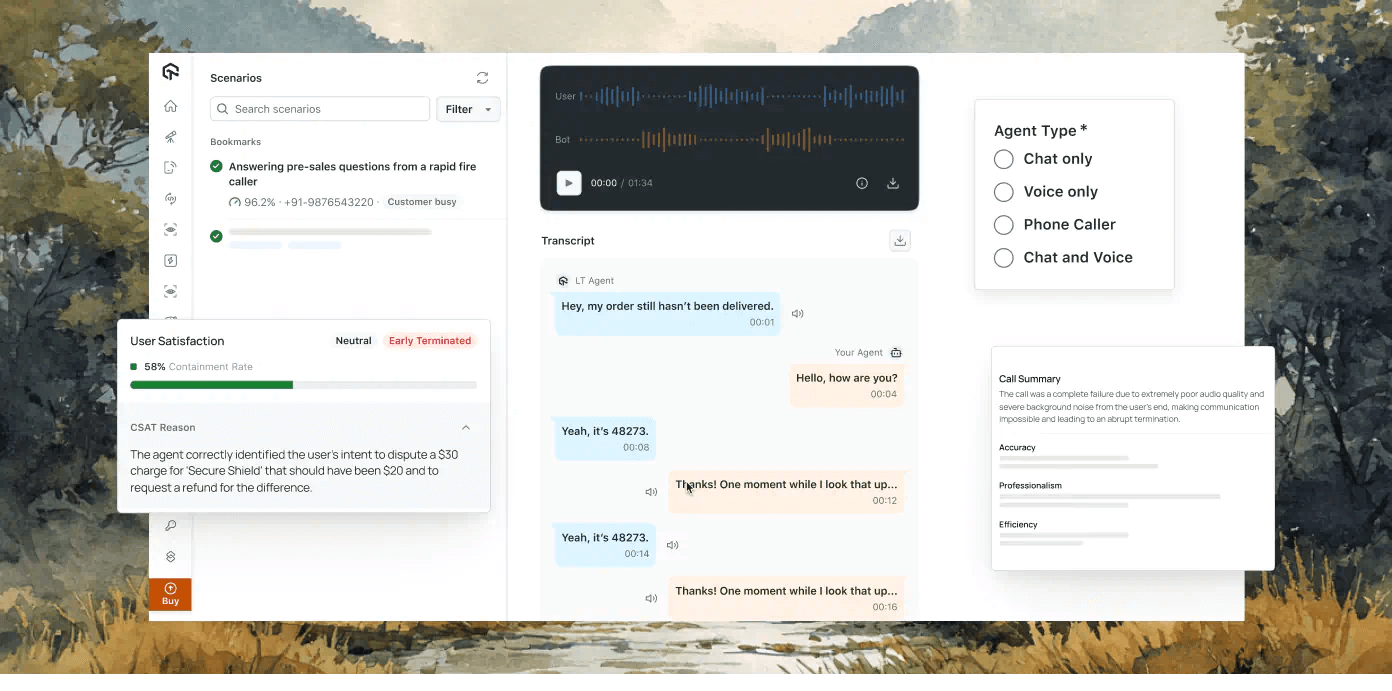The width and height of the screenshot is (1392, 691).
Task: Click the User Satisfaction title
Action: tap(177, 341)
